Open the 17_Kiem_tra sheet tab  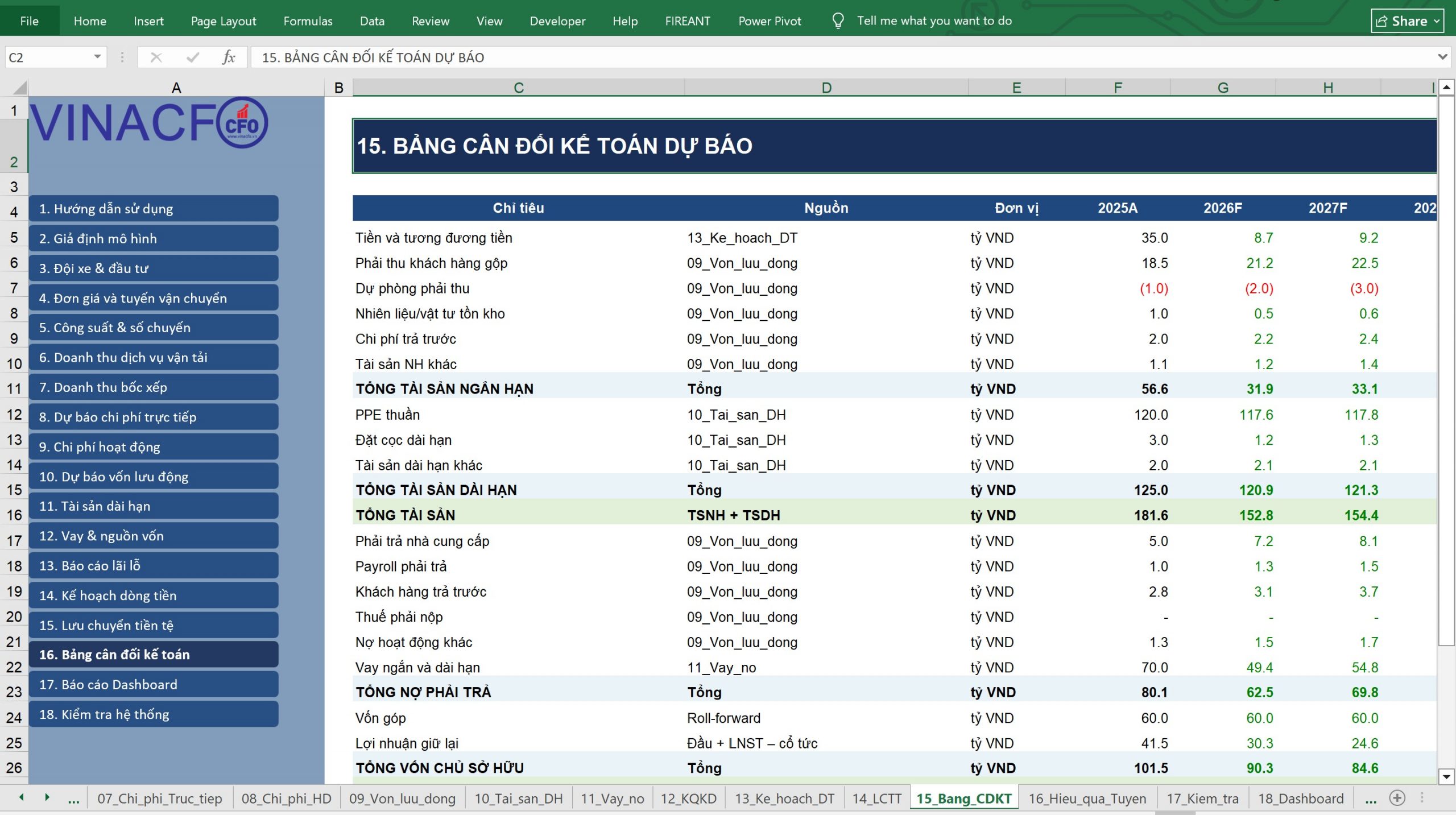(1202, 799)
